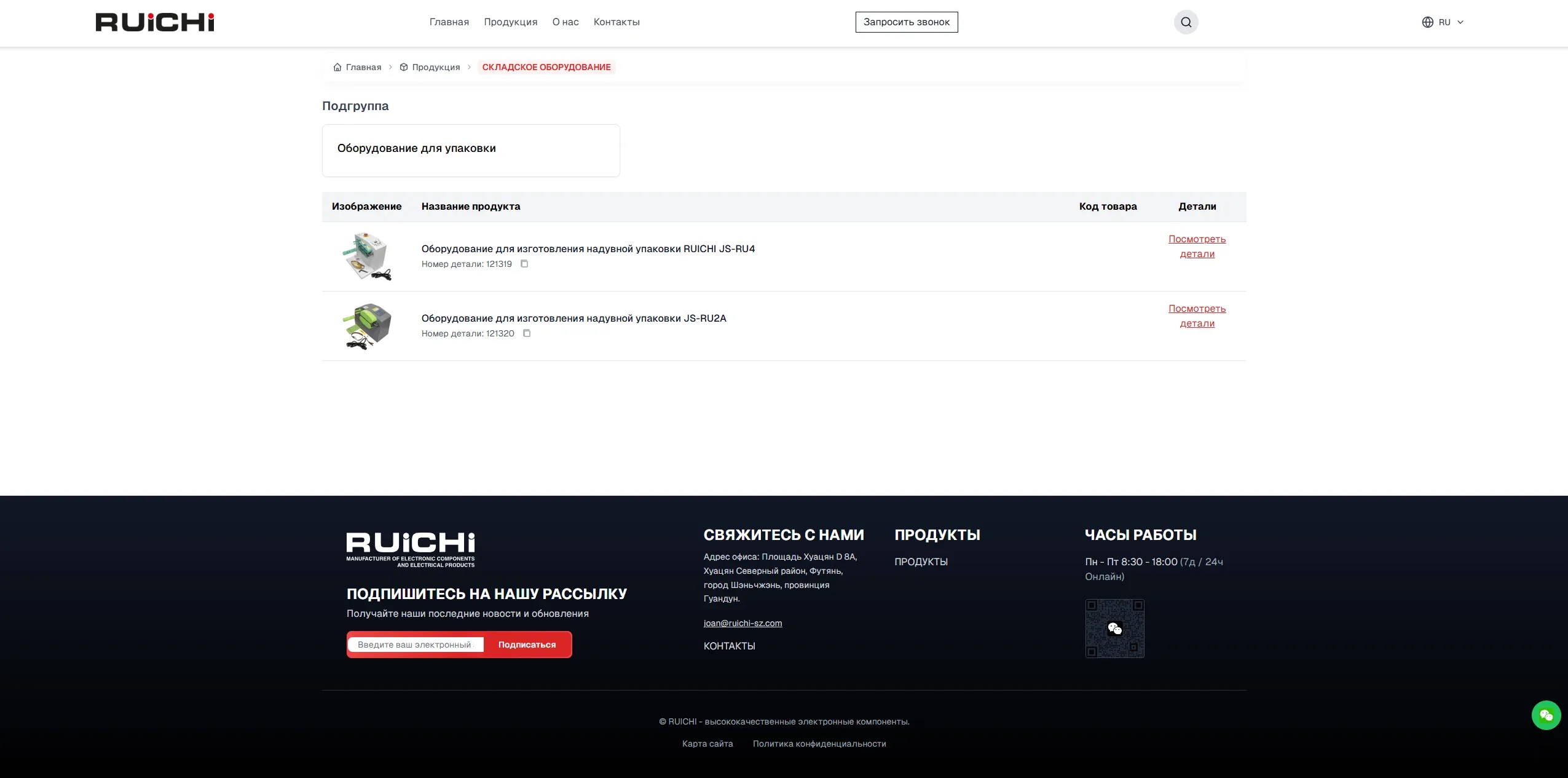
Task: Open the floating green WeChat chat button
Action: [1546, 715]
